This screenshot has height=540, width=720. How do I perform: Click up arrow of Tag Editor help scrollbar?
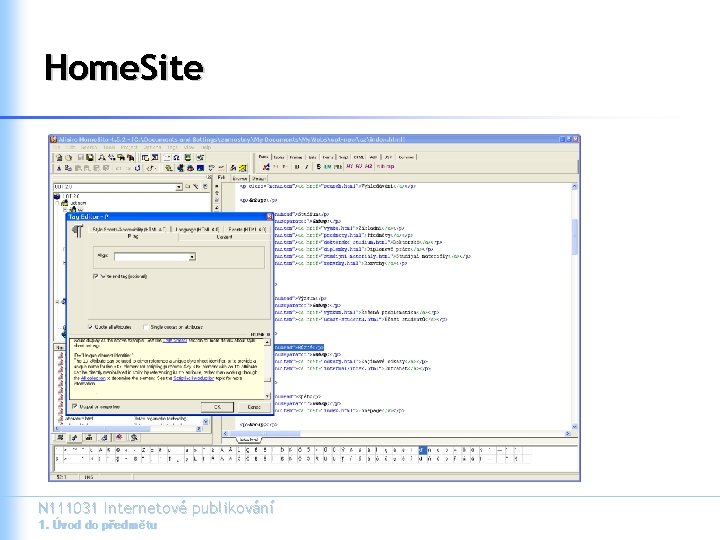pos(267,342)
